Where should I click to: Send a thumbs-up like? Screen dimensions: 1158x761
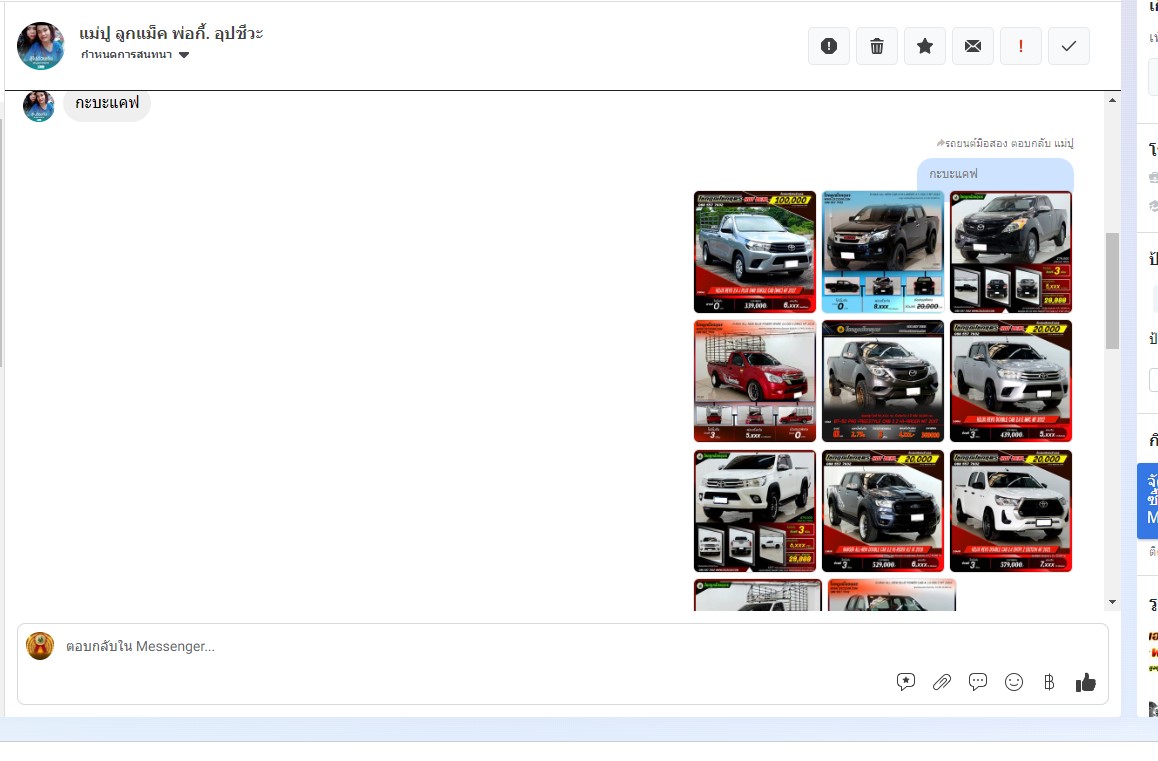[x=1086, y=683]
